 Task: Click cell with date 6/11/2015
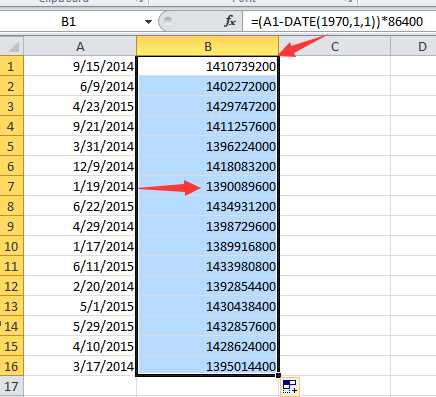click(x=80, y=266)
